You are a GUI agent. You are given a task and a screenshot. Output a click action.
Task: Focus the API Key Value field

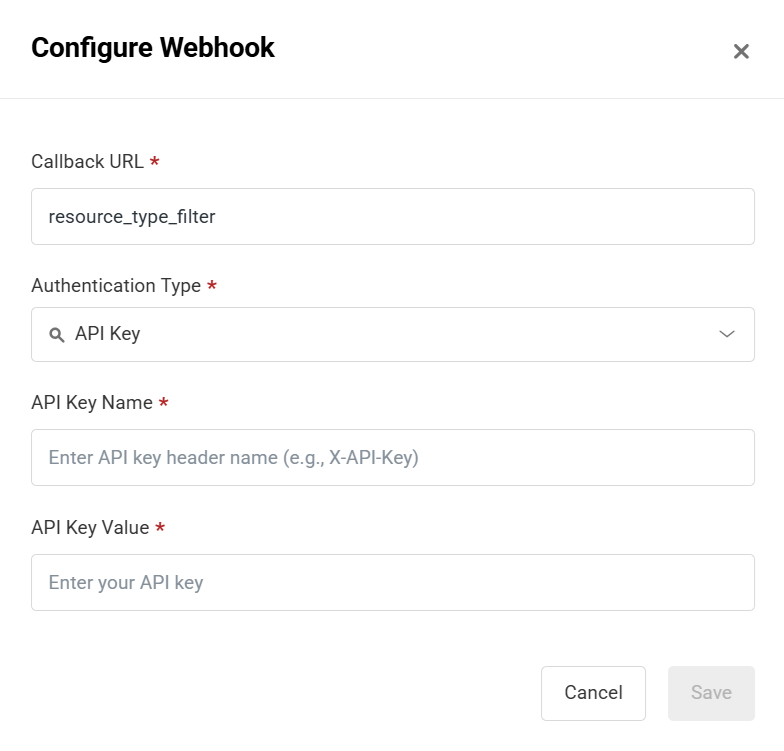tap(392, 583)
